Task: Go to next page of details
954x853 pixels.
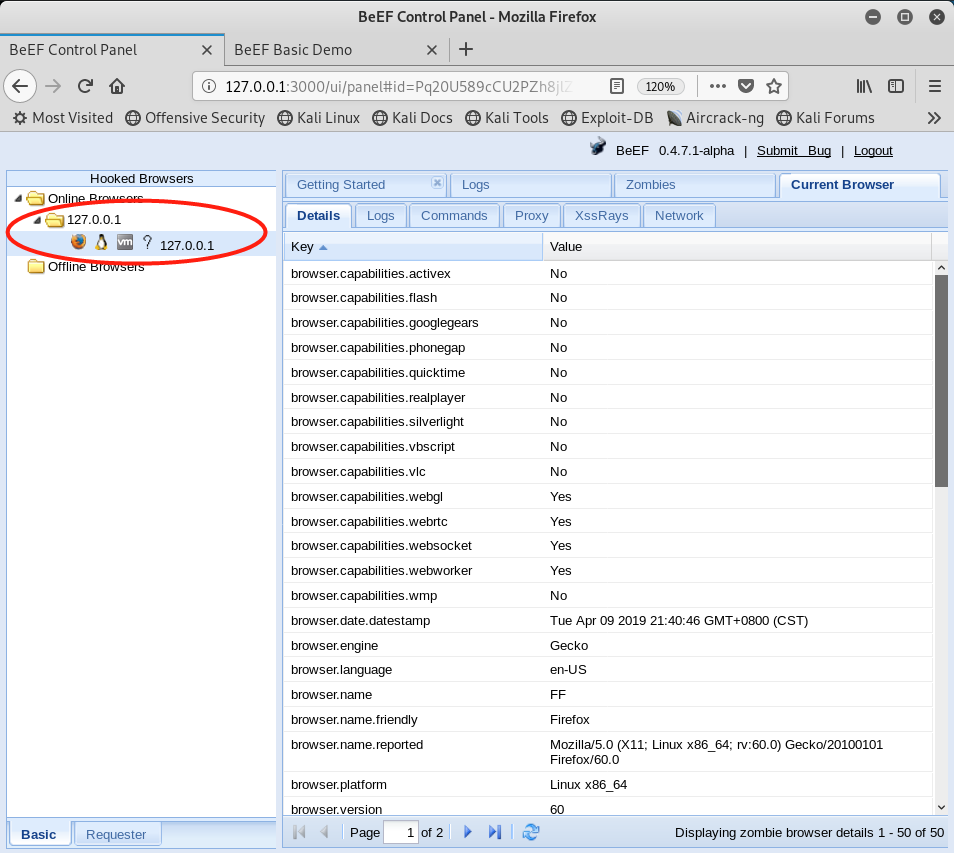Action: coord(467,832)
